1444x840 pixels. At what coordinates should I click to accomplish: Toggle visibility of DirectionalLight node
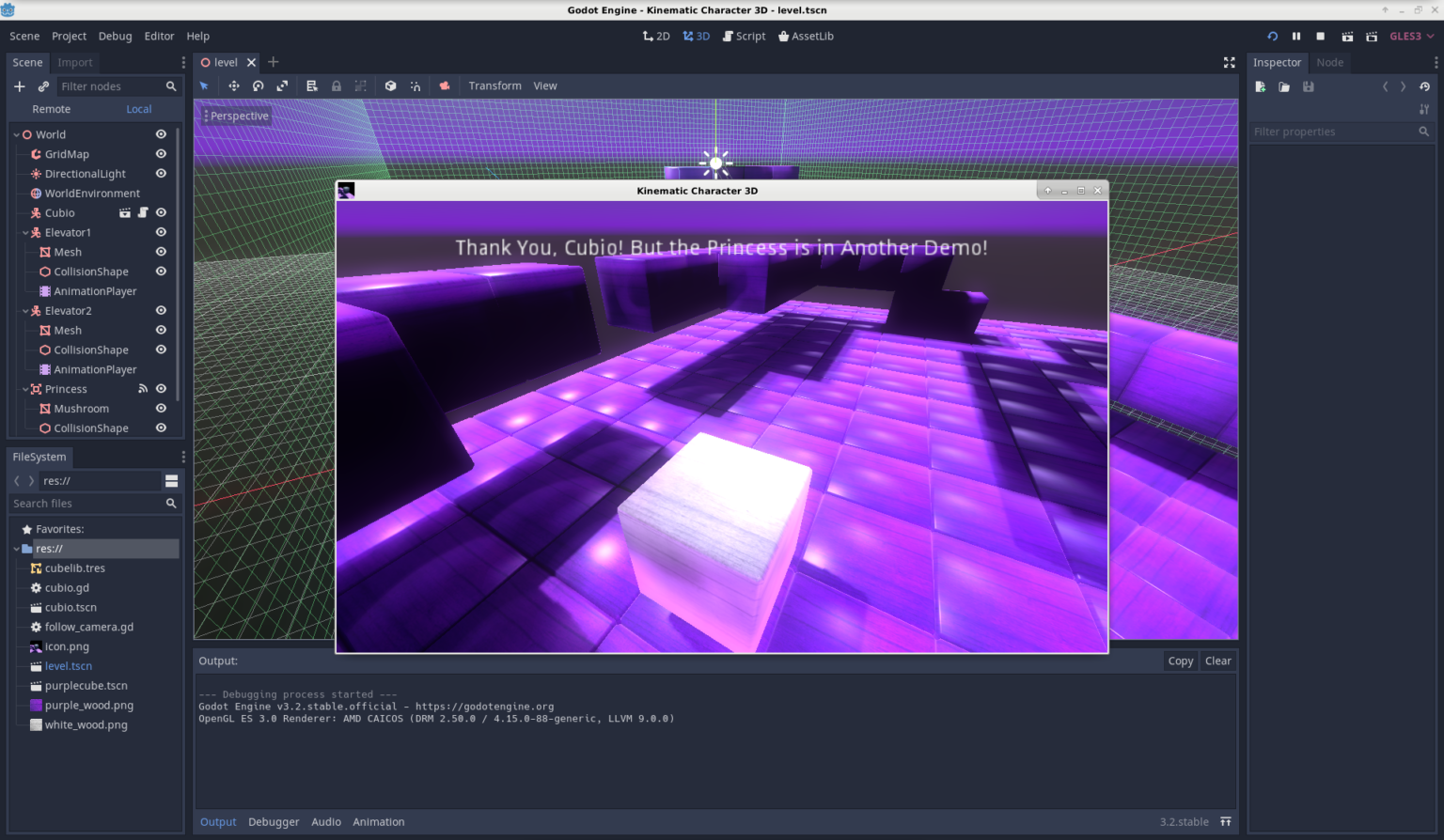point(161,174)
